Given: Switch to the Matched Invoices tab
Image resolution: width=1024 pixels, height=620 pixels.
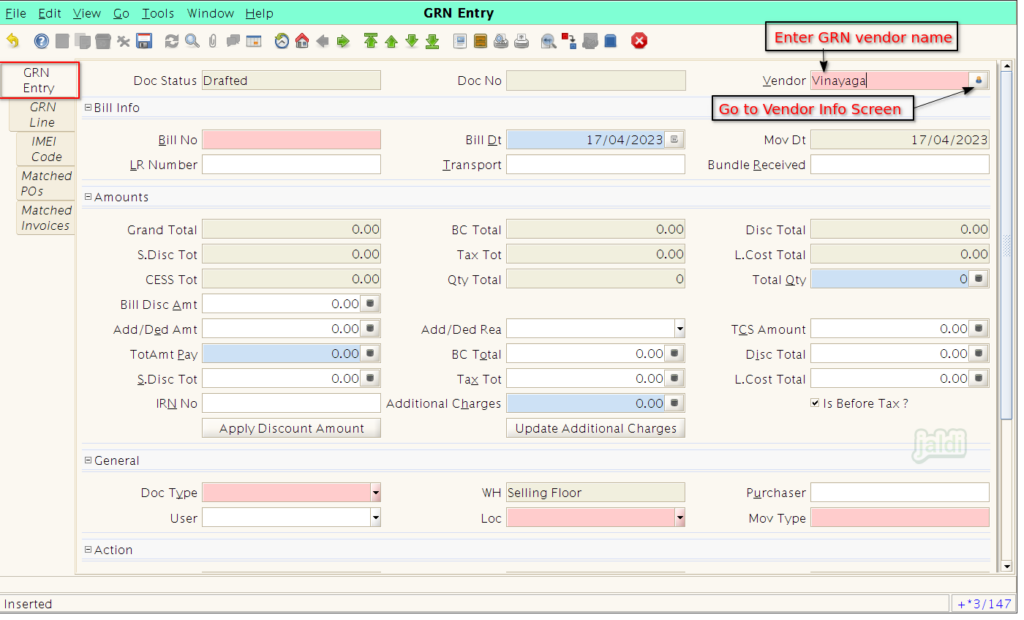Looking at the screenshot, I should click(x=46, y=218).
